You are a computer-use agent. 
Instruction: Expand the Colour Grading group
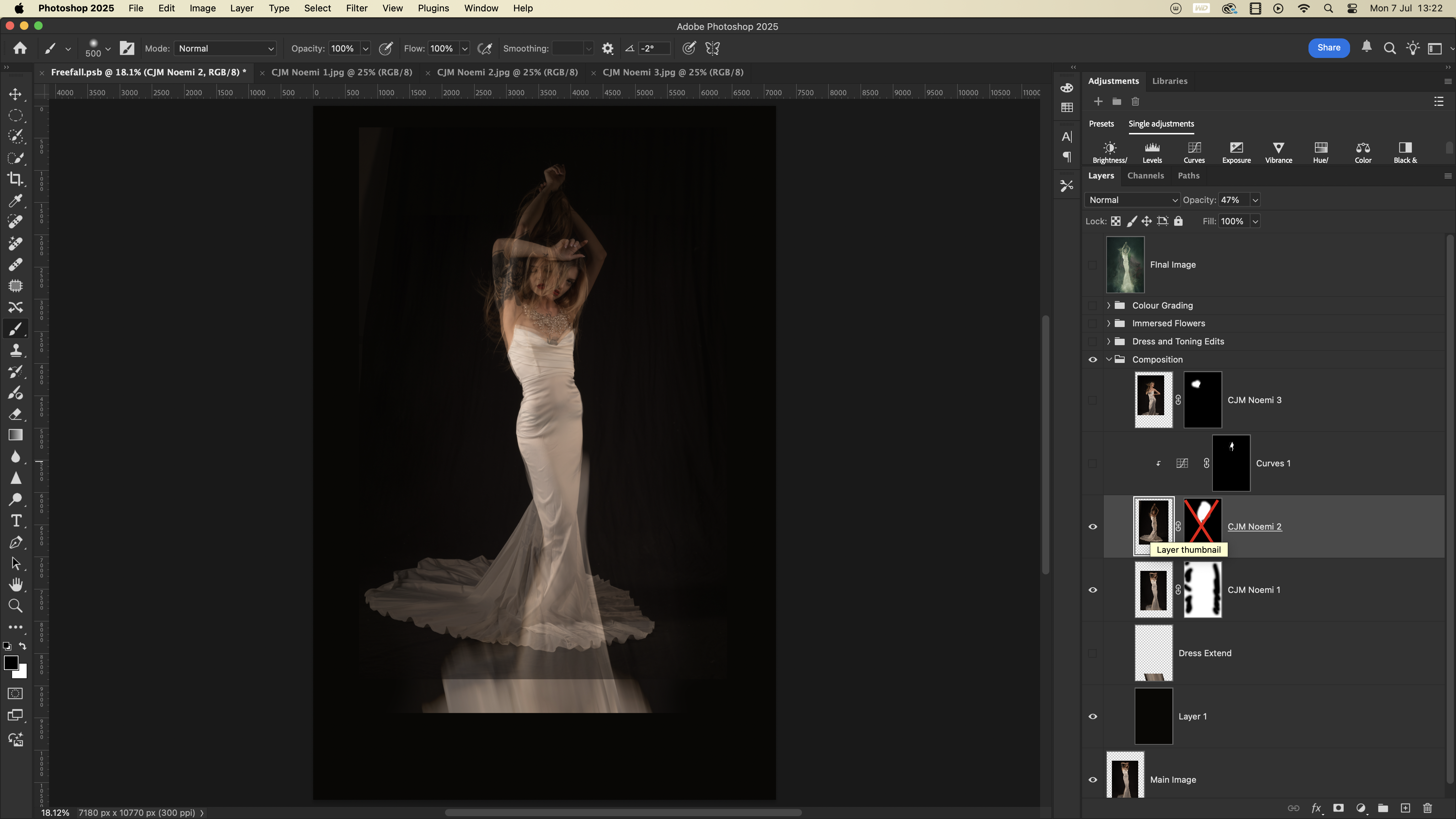[1108, 305]
